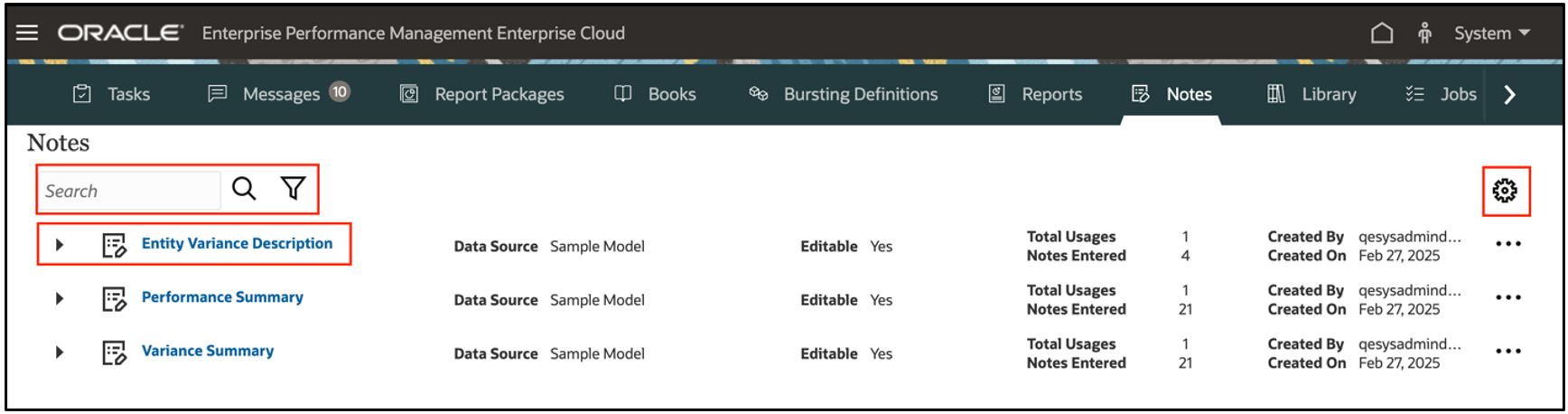Open actions menu for Entity Variance Description
Viewport: 1568px width, 414px height.
pyautogui.click(x=1507, y=244)
